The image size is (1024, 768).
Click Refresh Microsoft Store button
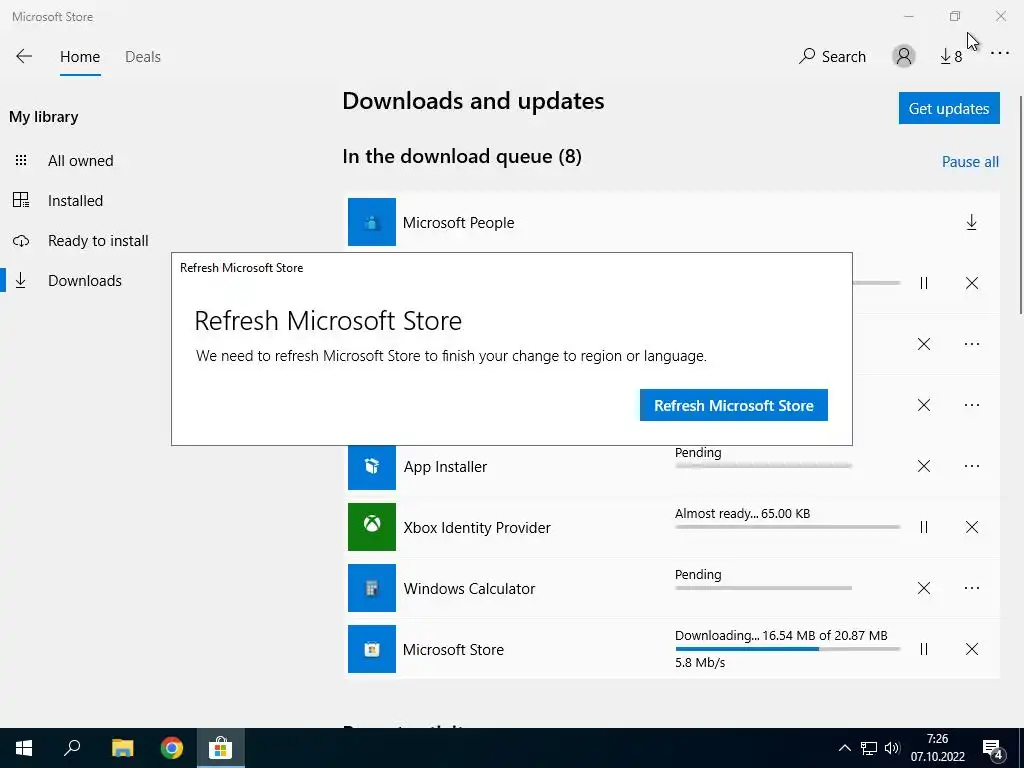point(733,405)
